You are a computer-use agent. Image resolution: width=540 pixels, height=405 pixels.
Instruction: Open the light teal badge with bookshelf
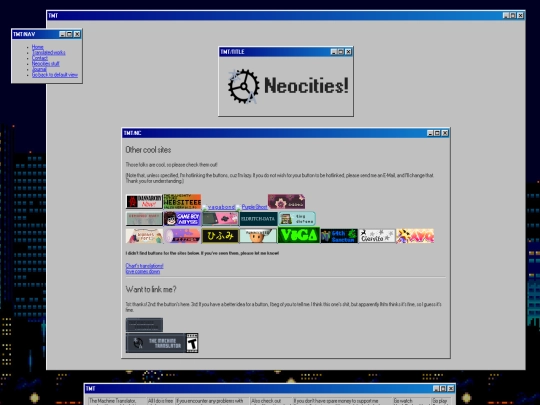pyautogui.click(x=297, y=219)
